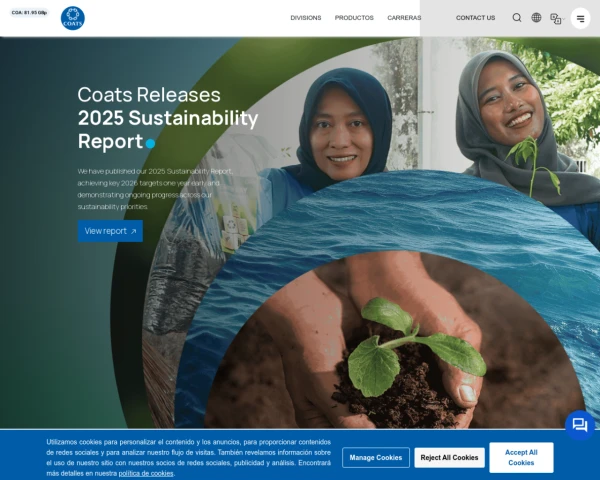Click the globe region selector icon
The height and width of the screenshot is (480, 600).
click(x=536, y=18)
